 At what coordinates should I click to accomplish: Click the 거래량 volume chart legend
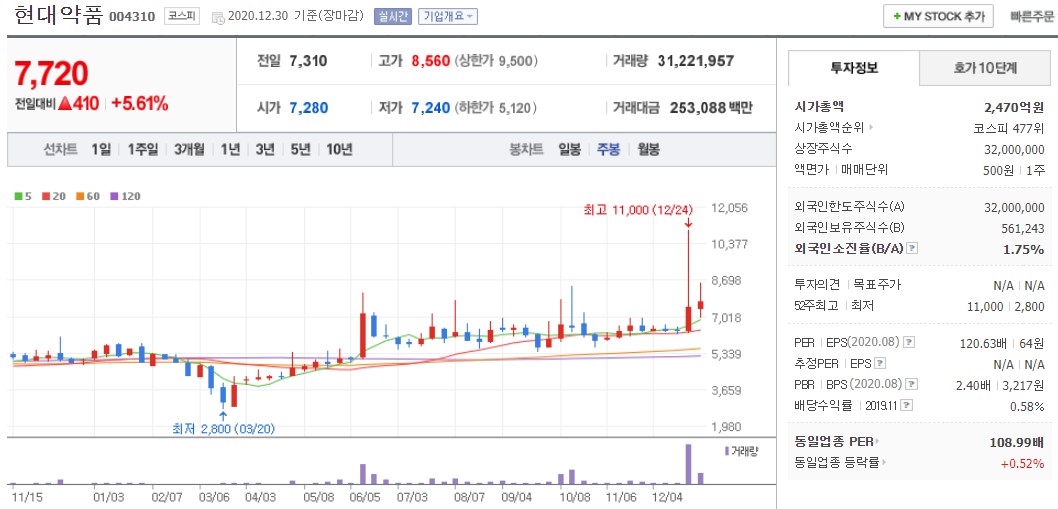(741, 451)
